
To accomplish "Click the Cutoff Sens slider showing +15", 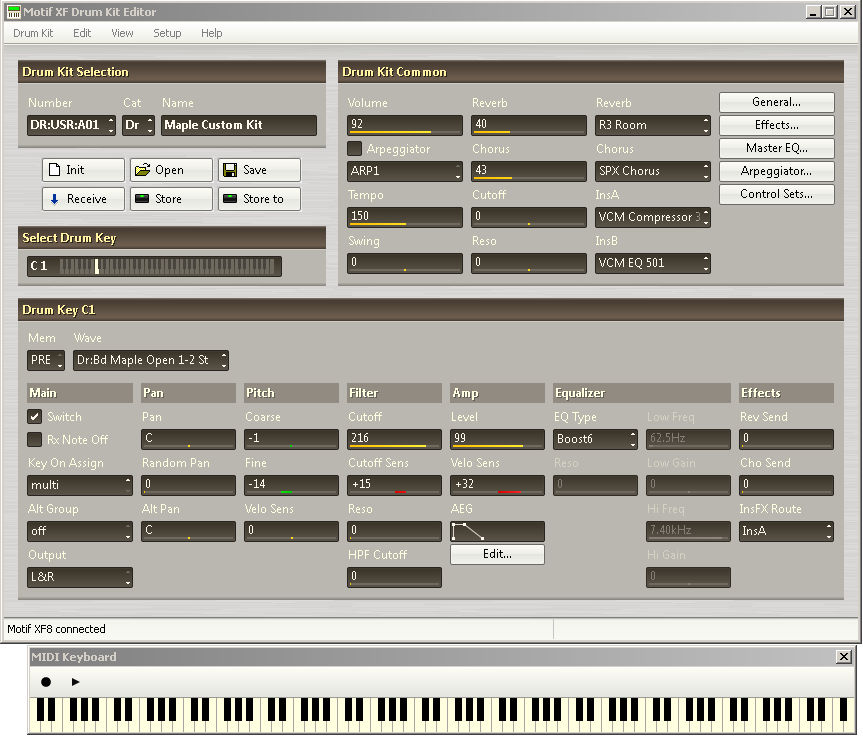I will pos(394,485).
